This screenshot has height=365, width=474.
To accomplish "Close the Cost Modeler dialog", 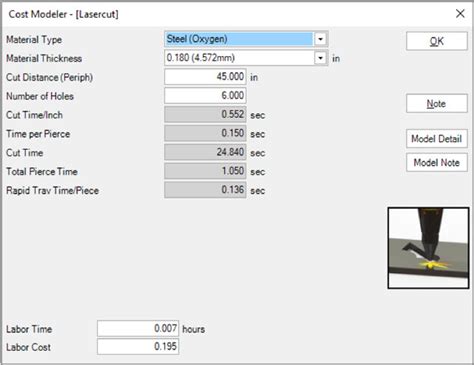I will pos(460,14).
